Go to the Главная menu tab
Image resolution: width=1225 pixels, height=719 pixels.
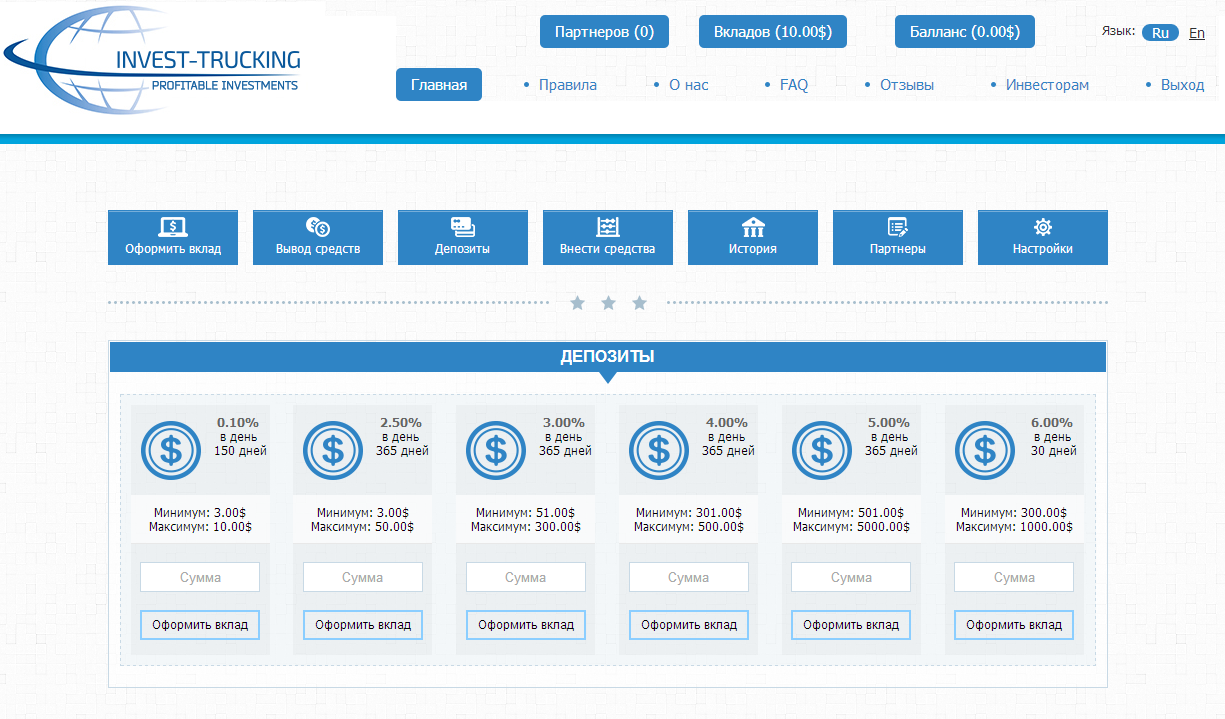[x=439, y=85]
